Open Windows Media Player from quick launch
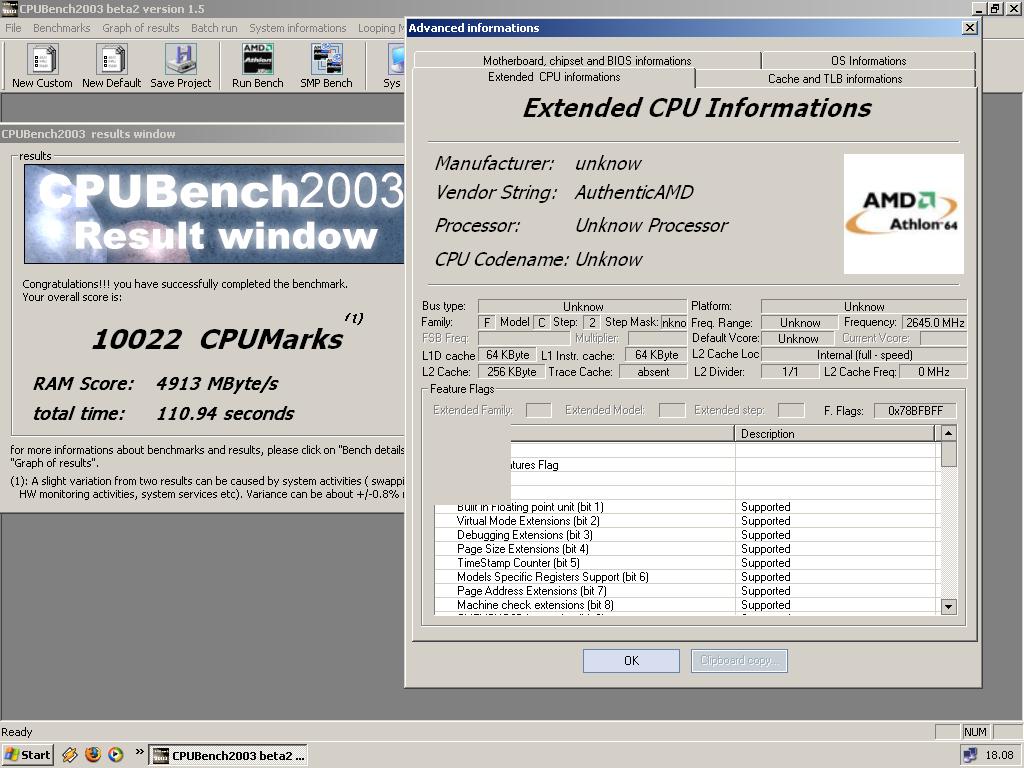This screenshot has width=1024, height=768. click(x=116, y=755)
